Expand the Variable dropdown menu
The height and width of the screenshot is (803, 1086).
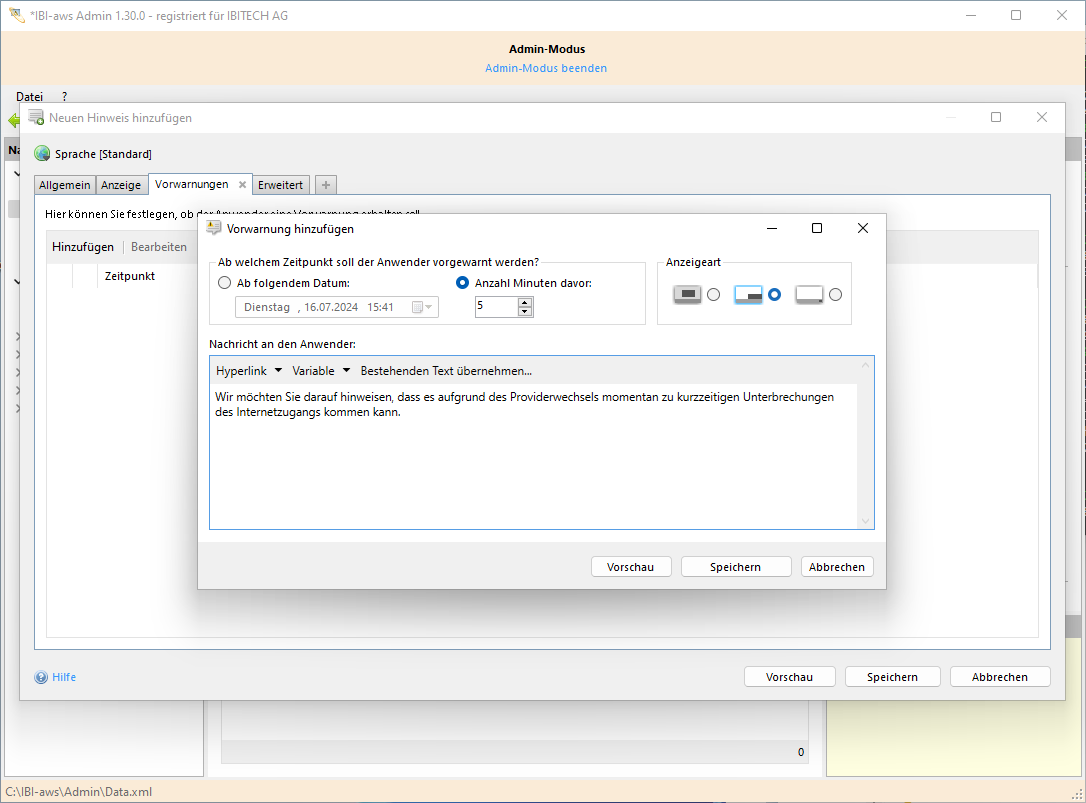(x=321, y=371)
